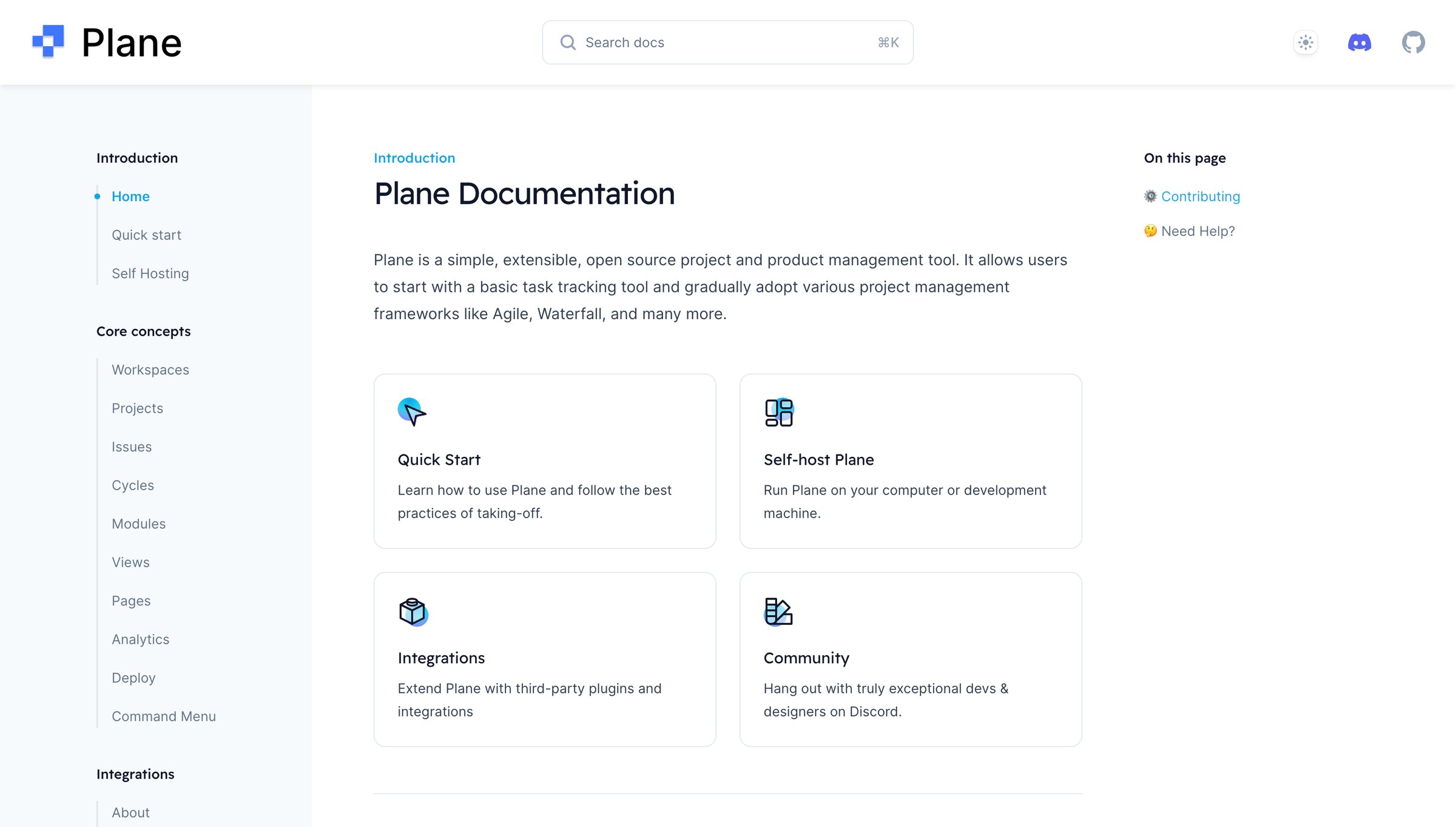Click the Introduction breadcrumb label
This screenshot has width=1456, height=827.
(x=414, y=158)
